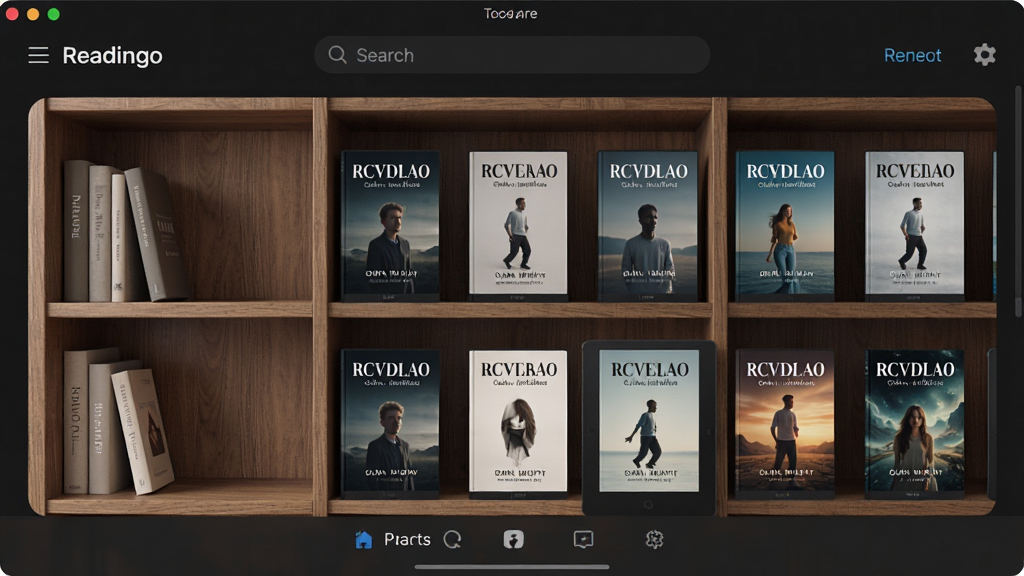1024x576 pixels.
Task: Focus the Search input field
Action: 512,55
